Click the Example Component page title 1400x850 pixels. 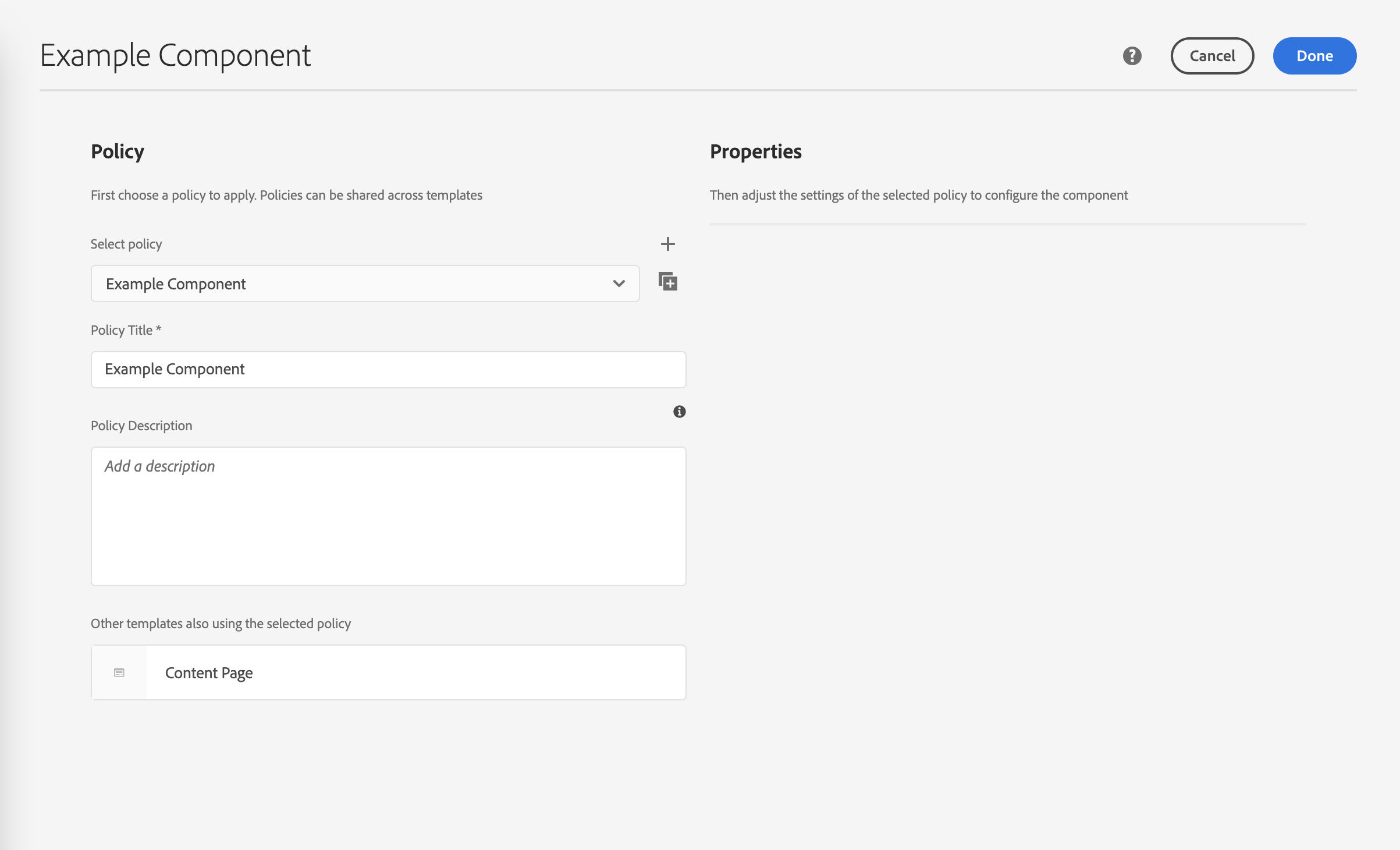pos(175,56)
